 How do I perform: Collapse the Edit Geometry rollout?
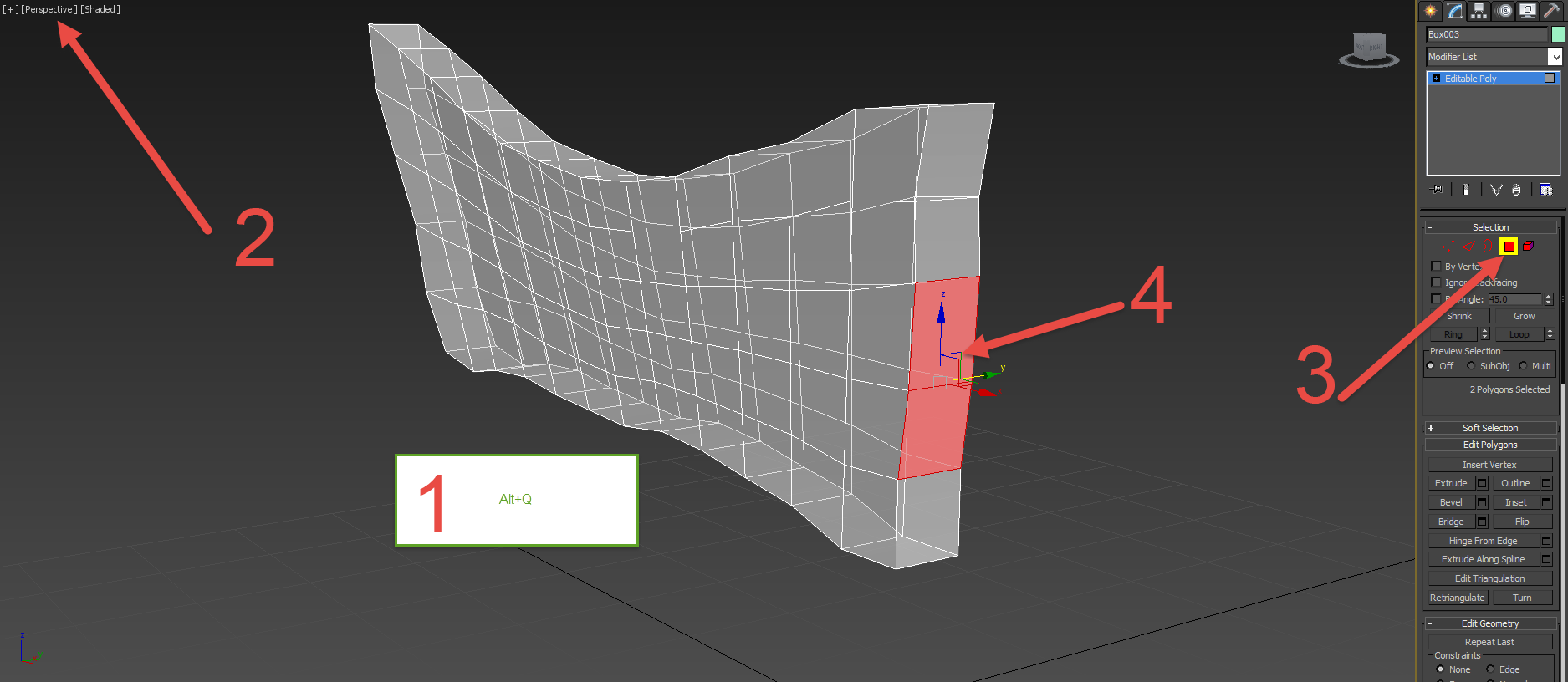[x=1490, y=623]
